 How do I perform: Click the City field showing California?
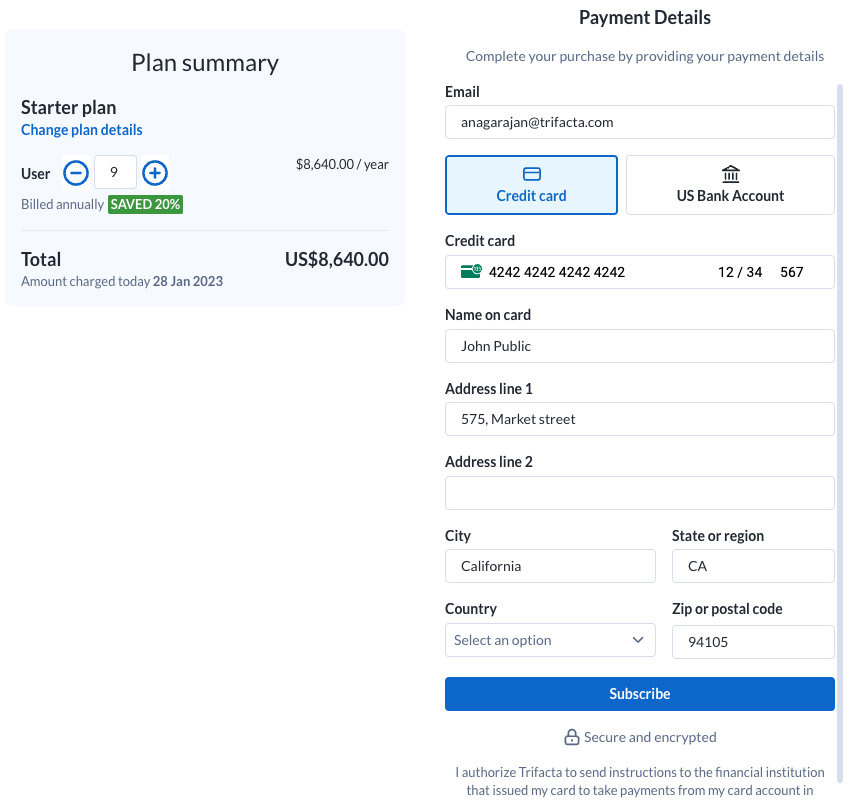550,566
